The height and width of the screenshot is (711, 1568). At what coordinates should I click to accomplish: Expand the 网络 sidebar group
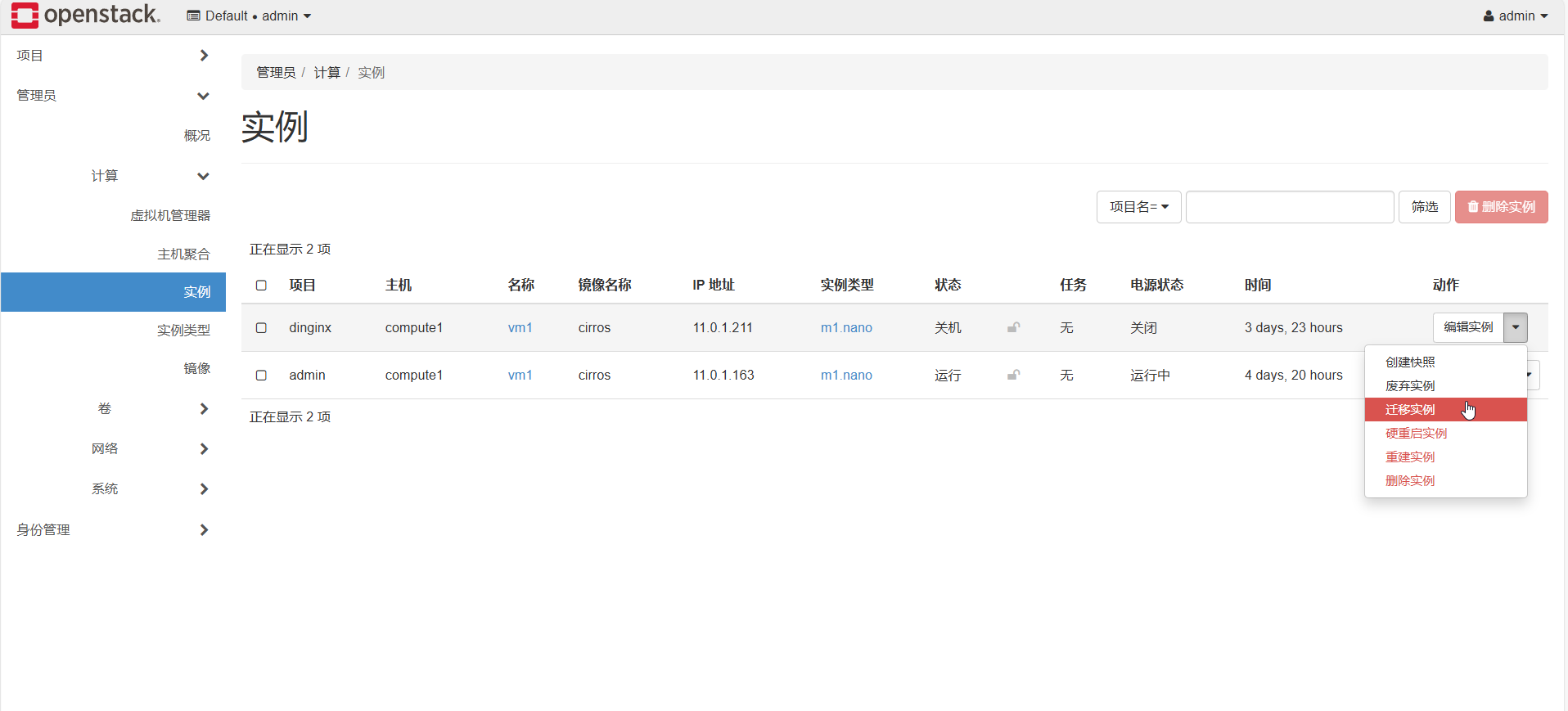(x=151, y=448)
